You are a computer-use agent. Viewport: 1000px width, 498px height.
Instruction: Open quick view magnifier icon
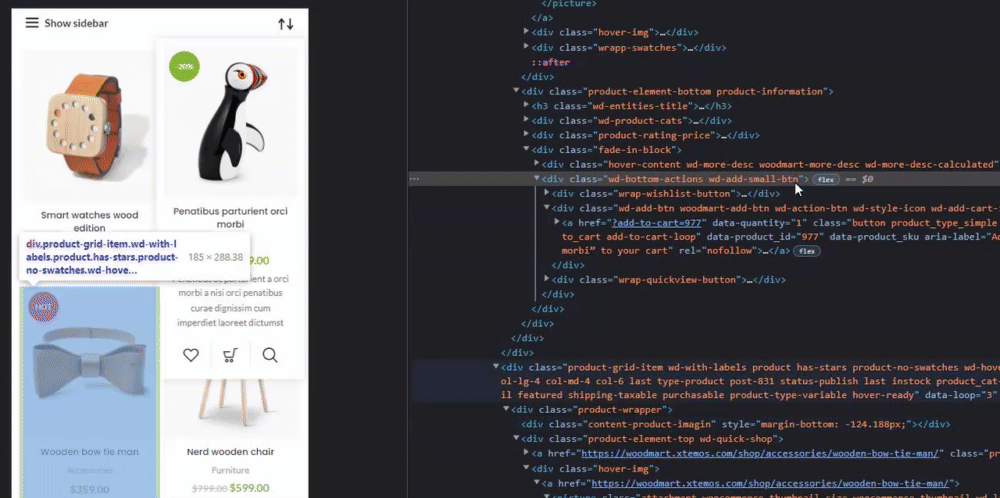coord(270,355)
